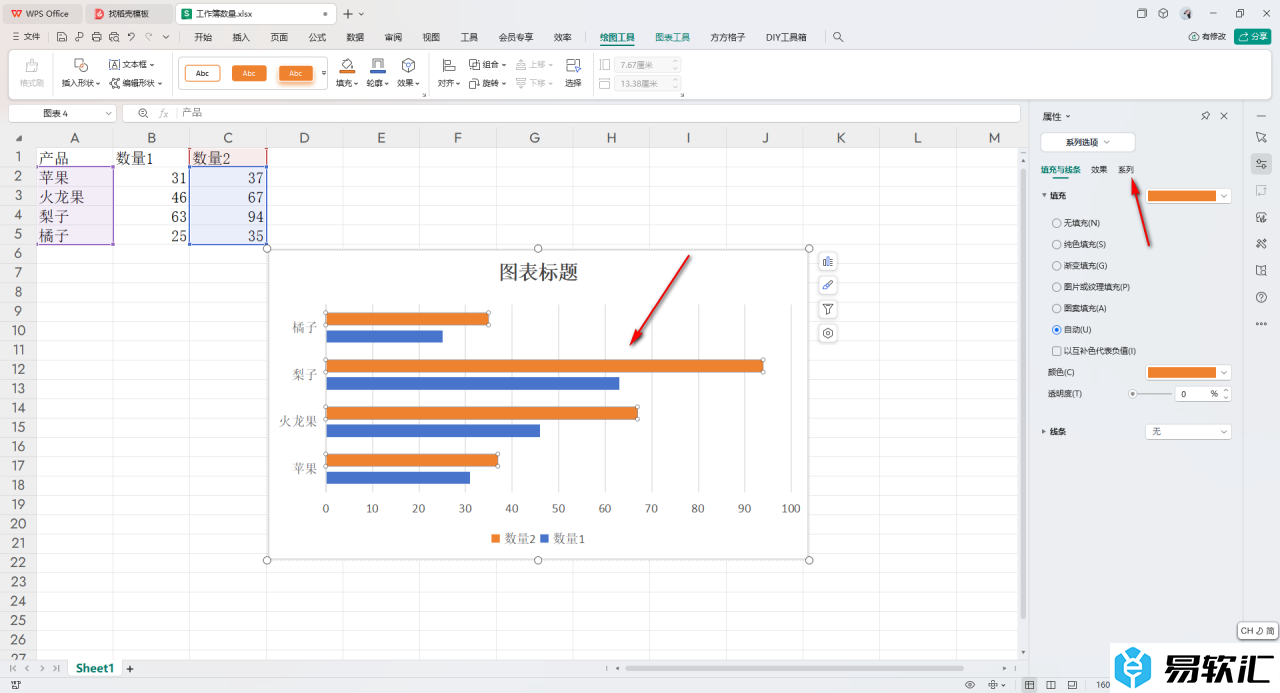This screenshot has height=693, width=1280.
Task: Switch to the Effects tab in Properties
Action: 1099,170
